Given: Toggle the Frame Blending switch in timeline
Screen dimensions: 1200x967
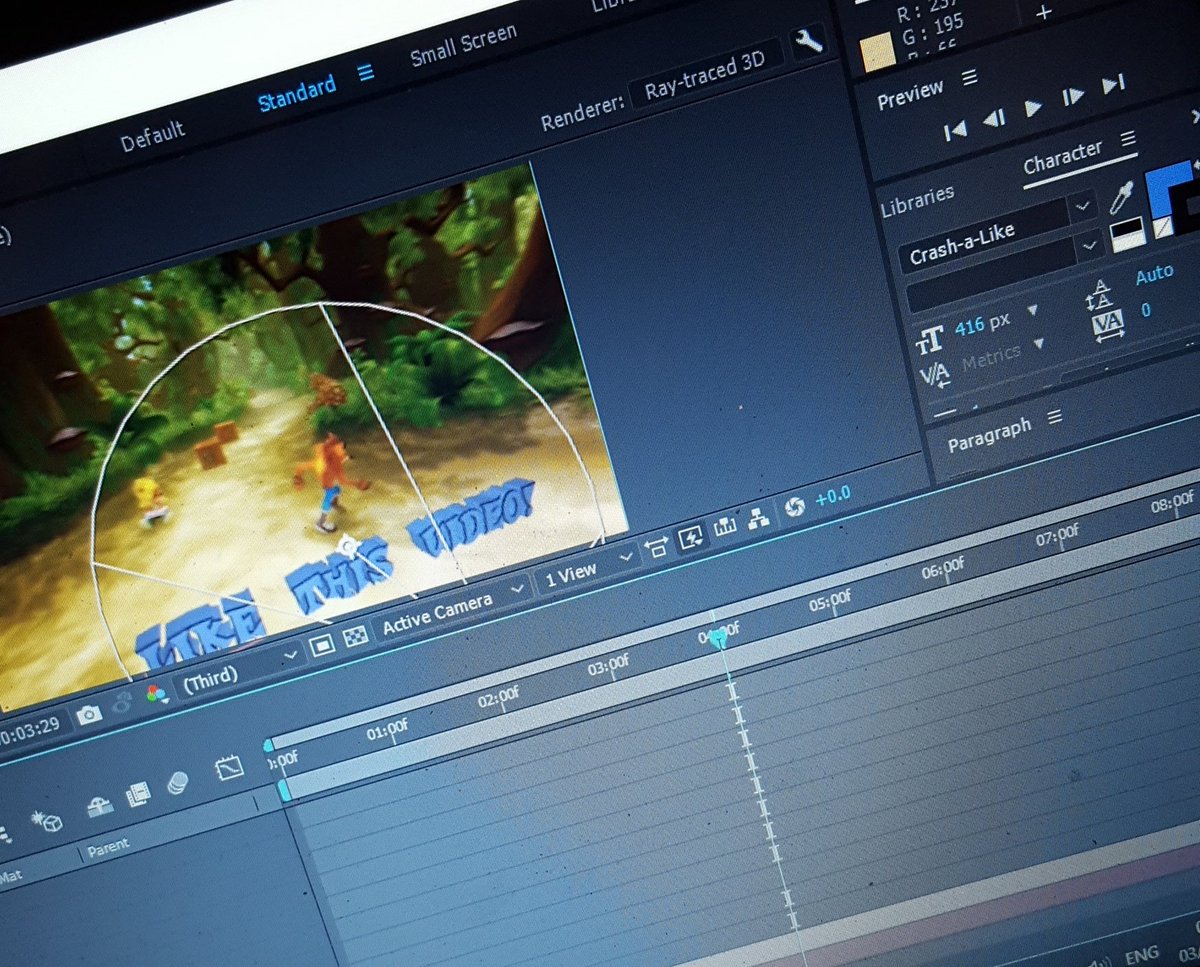Looking at the screenshot, I should [x=138, y=795].
